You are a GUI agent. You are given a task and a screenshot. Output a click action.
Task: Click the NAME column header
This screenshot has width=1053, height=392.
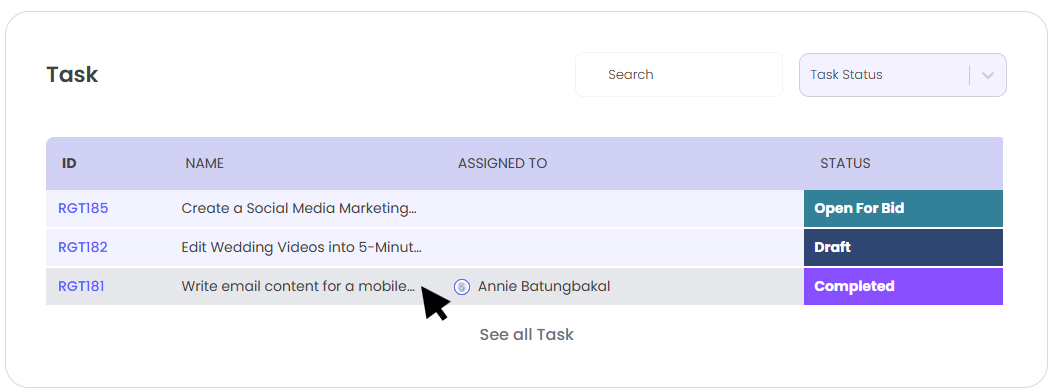204,163
